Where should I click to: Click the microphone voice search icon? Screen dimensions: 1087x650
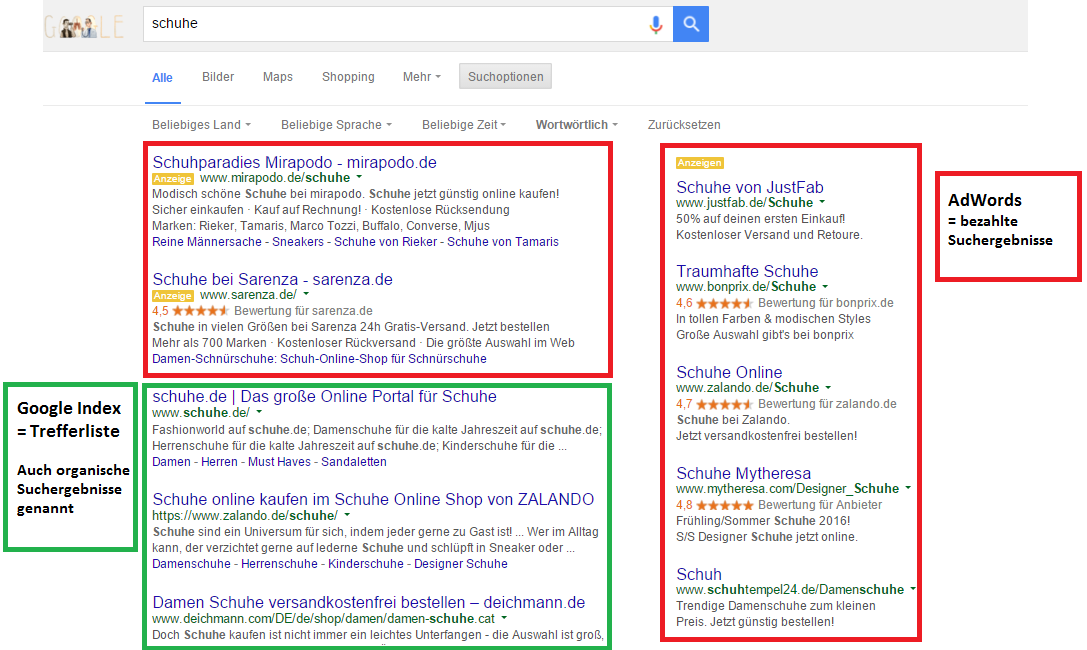click(x=656, y=25)
